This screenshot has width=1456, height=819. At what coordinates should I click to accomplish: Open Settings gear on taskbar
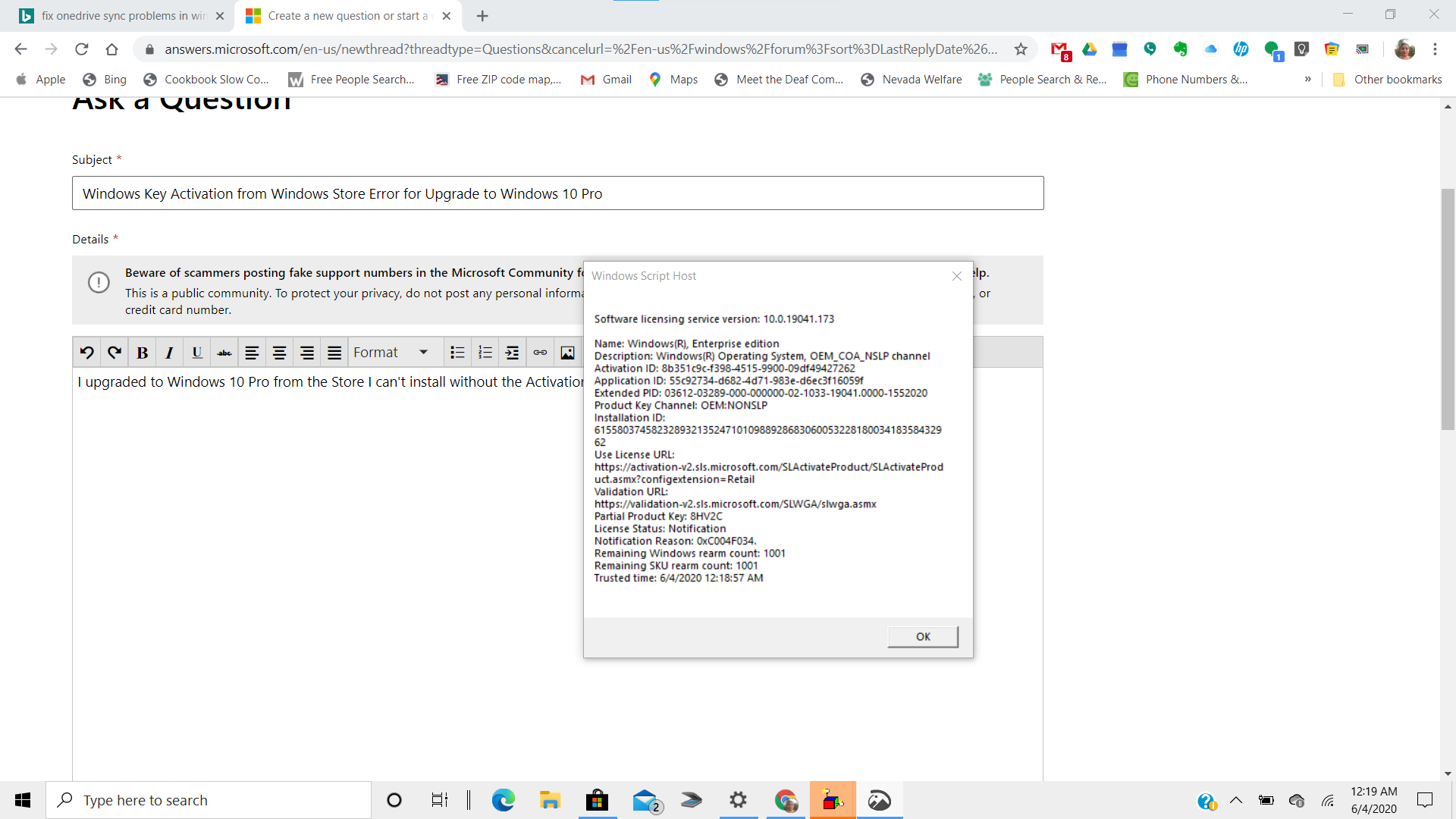point(738,800)
